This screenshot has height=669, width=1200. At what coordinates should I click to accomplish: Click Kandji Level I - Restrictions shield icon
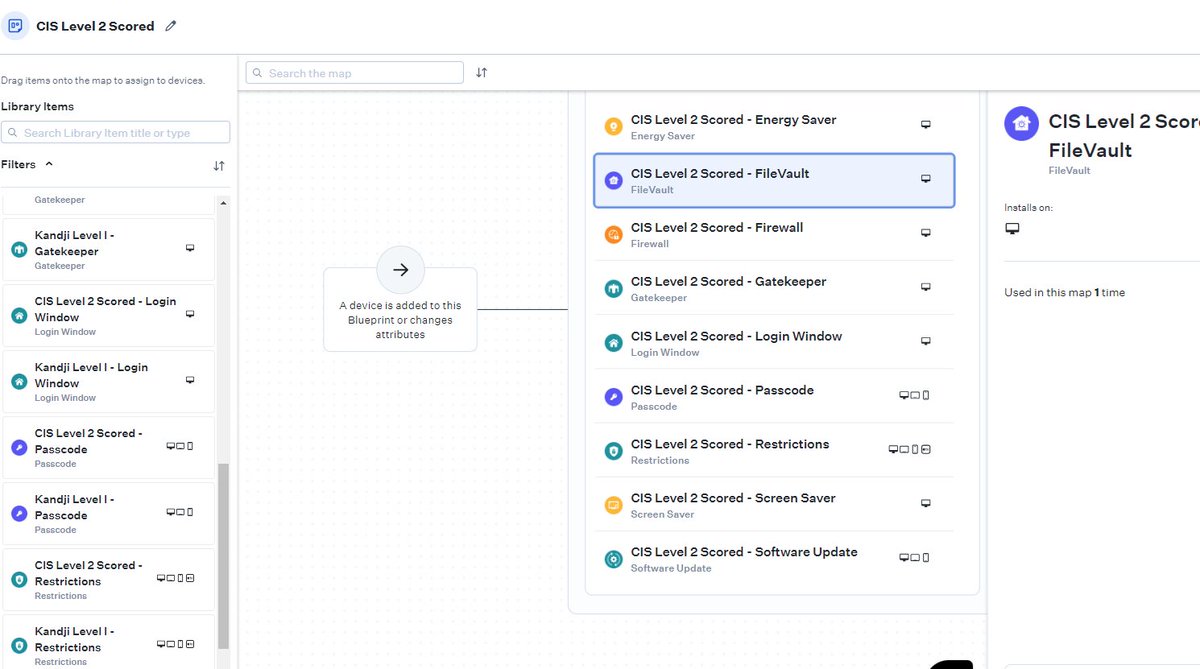tap(18, 646)
